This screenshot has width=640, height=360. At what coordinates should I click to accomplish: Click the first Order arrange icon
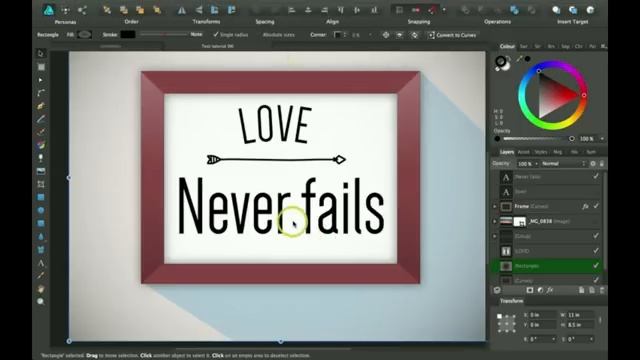(107, 10)
